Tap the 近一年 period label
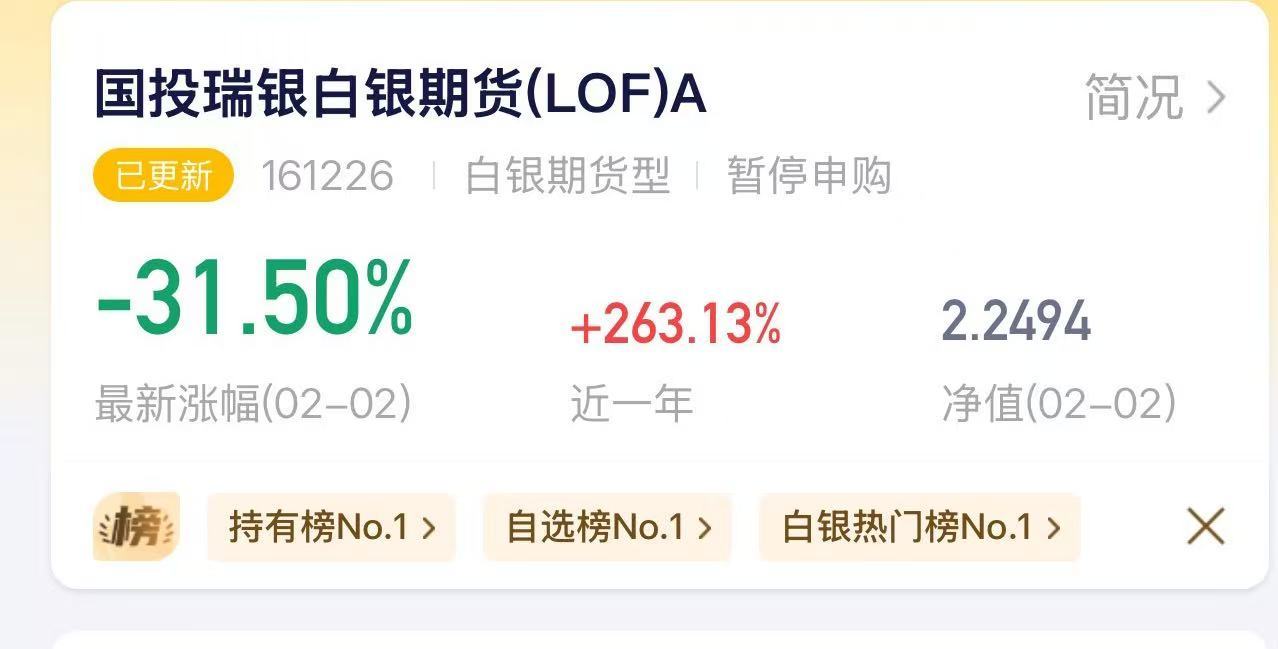This screenshot has width=1278, height=649. pos(631,404)
